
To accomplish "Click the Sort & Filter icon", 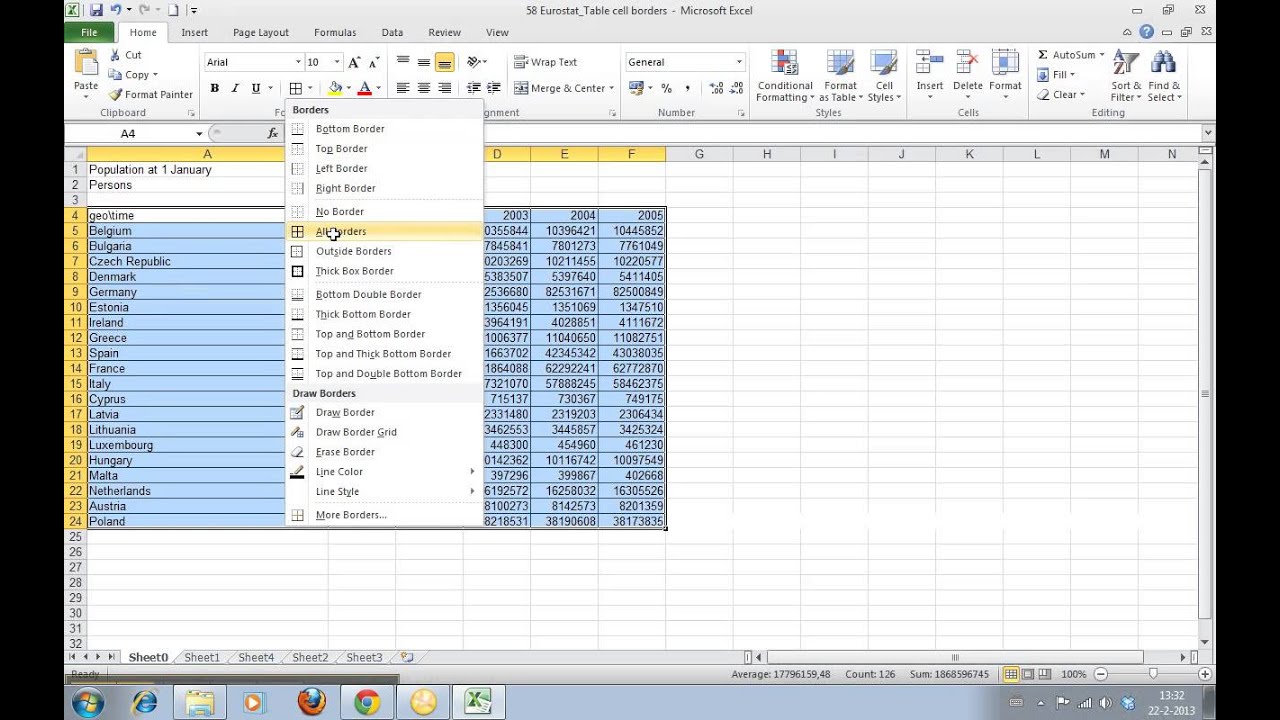I will click(1126, 63).
